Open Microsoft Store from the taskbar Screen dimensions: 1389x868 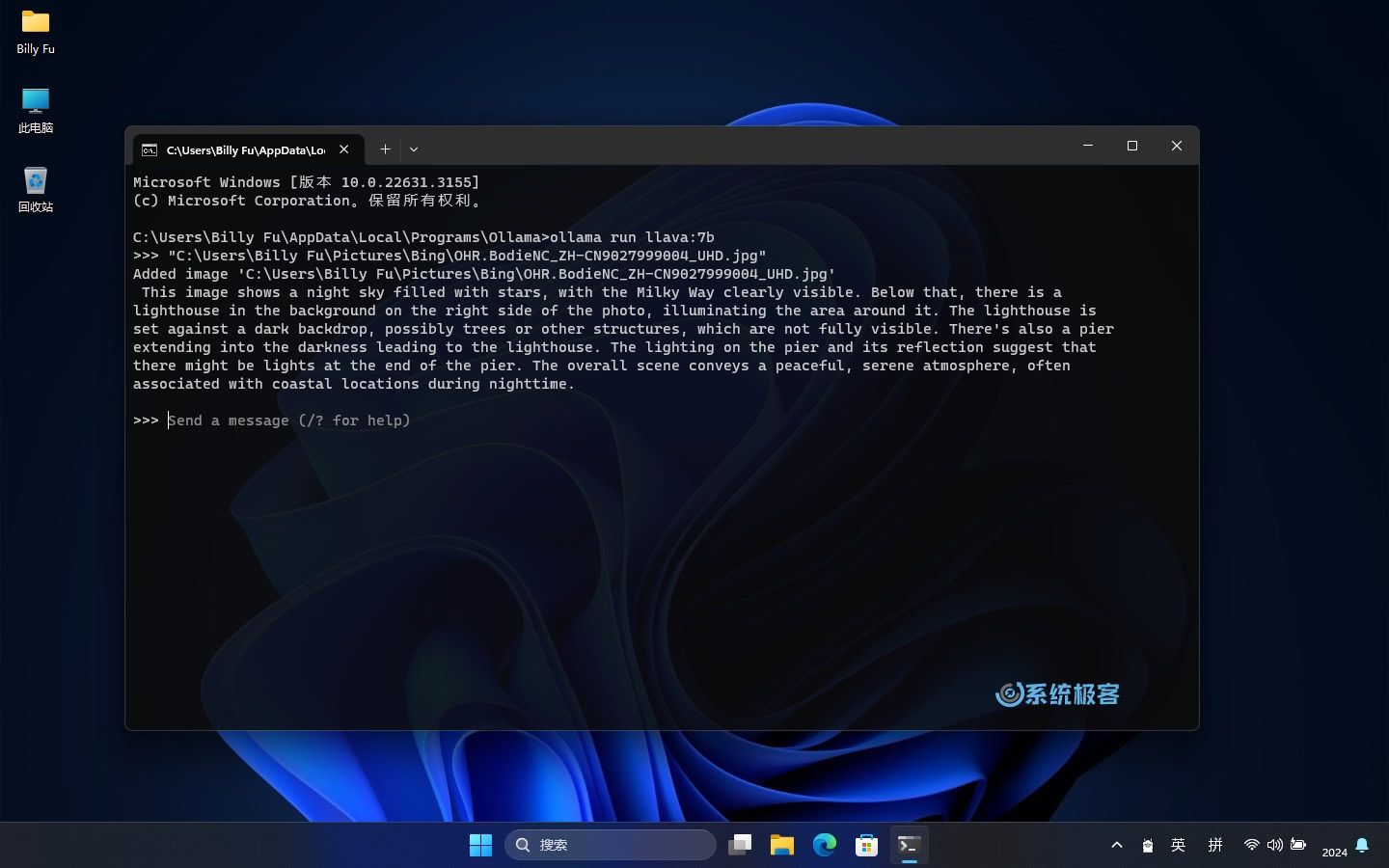click(x=867, y=845)
